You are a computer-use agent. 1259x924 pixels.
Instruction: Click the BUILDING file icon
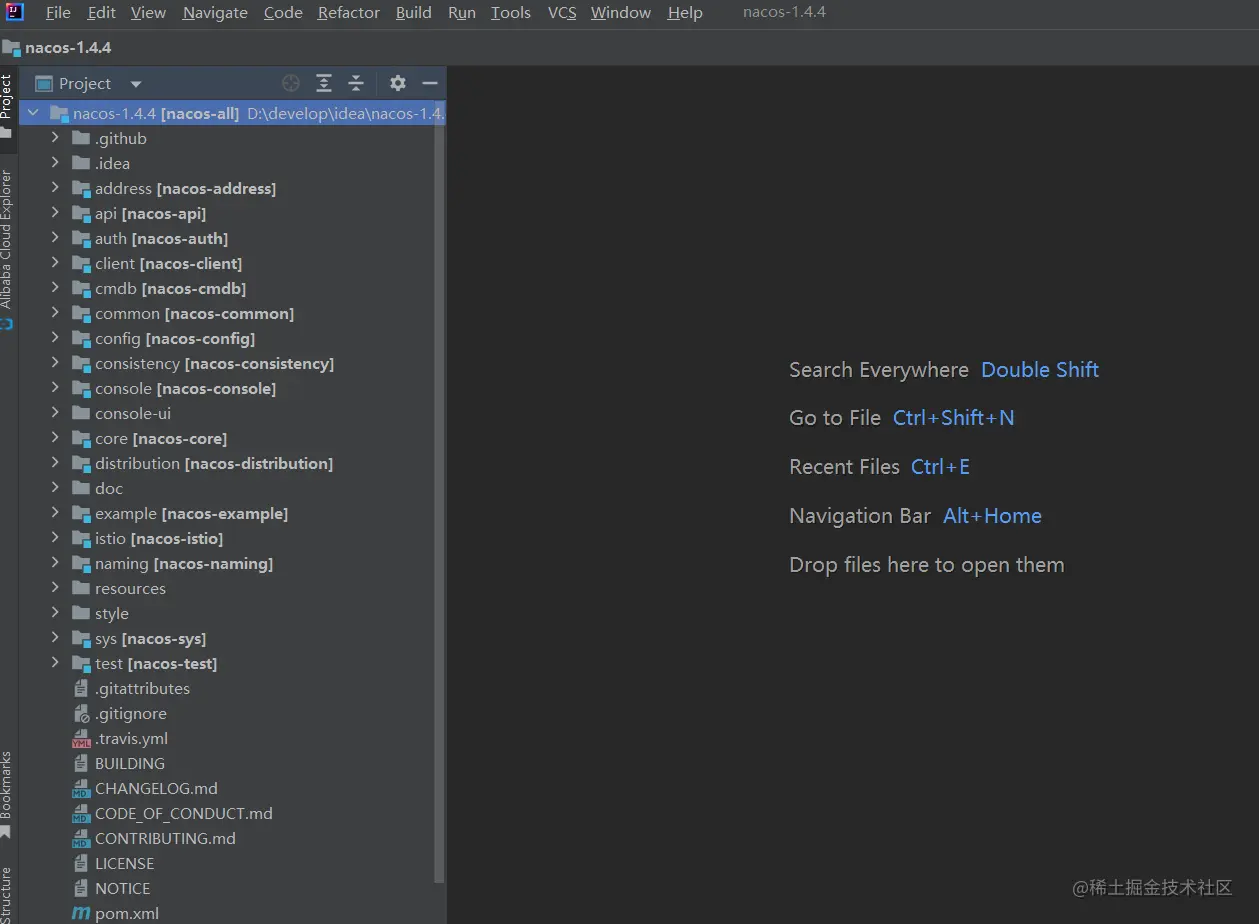click(x=81, y=763)
